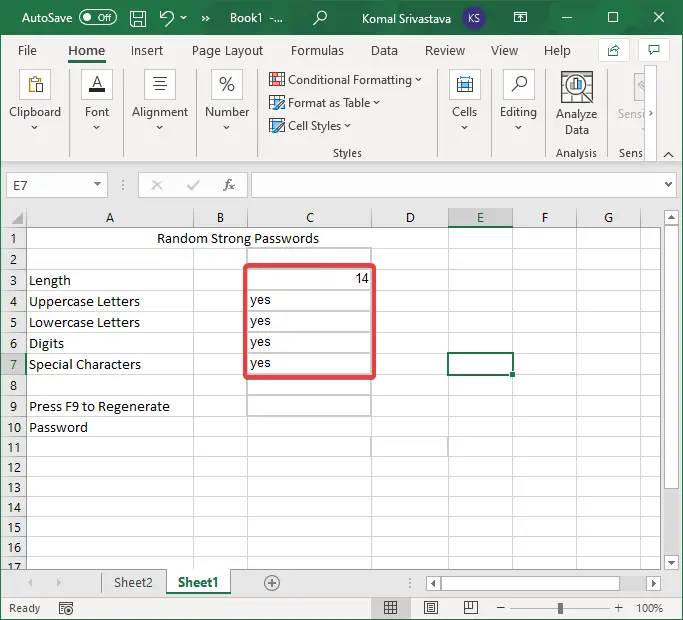The height and width of the screenshot is (620, 683).
Task: Click the Cells group icon
Action: tap(465, 84)
